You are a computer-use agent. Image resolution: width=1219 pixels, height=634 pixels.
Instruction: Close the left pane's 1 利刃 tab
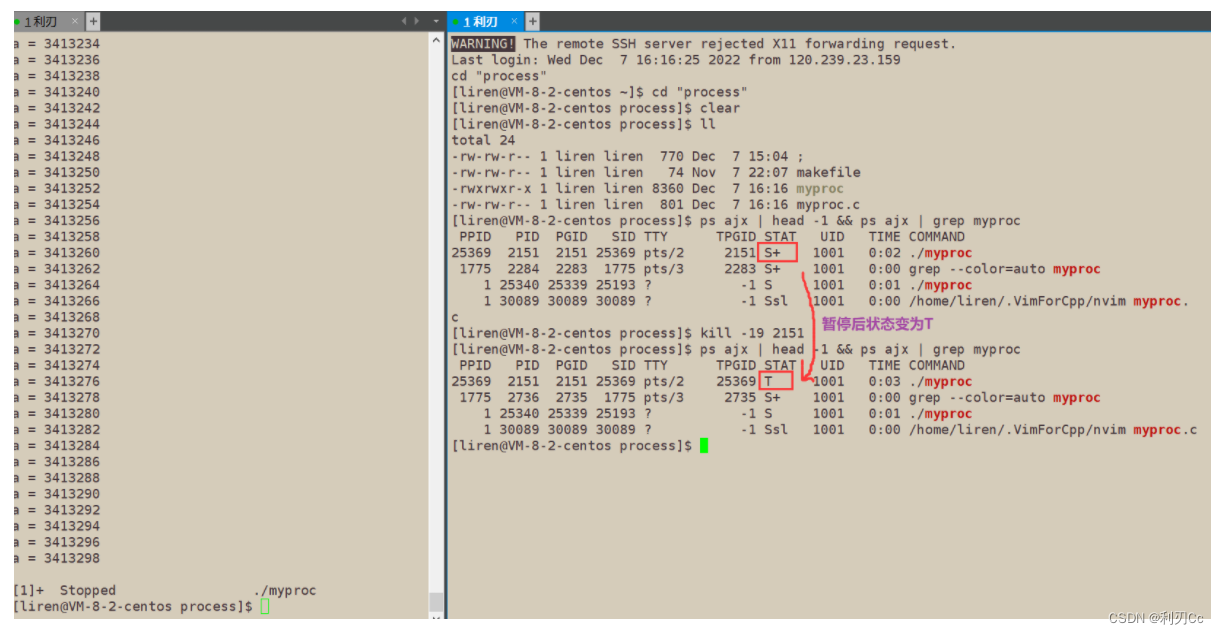75,21
